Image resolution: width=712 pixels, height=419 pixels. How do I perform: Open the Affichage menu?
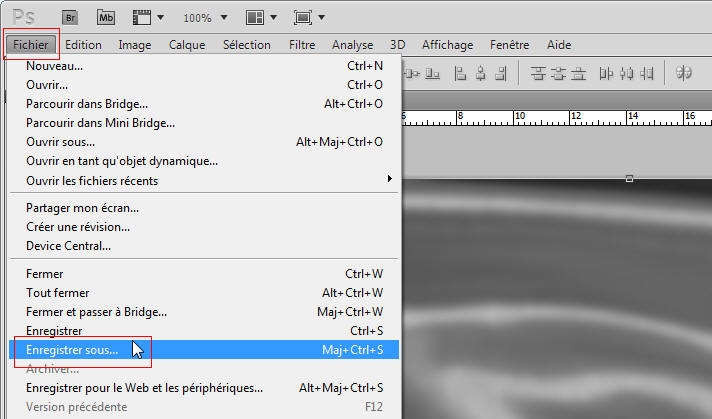tap(447, 45)
